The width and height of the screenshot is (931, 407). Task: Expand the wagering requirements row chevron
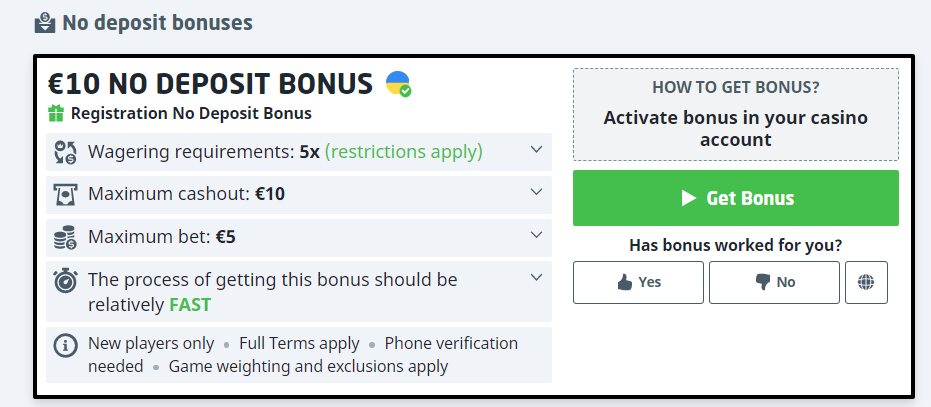(536, 150)
